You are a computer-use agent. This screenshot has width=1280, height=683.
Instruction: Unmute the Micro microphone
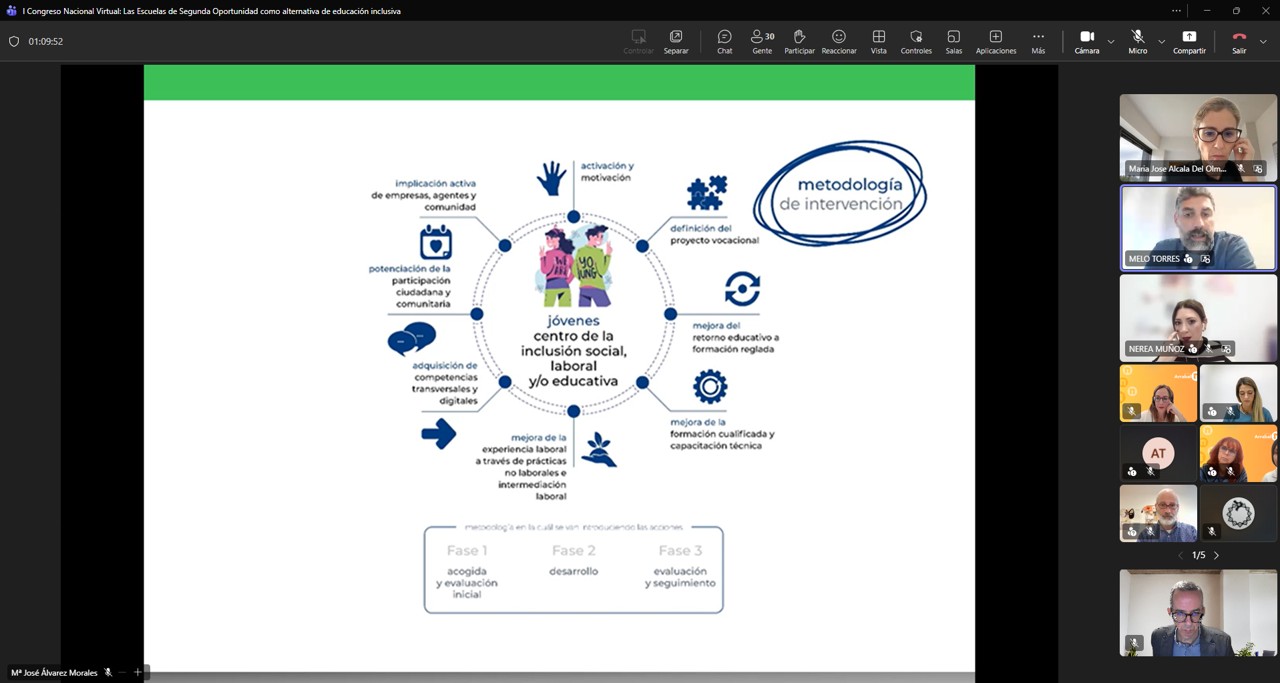click(1138, 41)
